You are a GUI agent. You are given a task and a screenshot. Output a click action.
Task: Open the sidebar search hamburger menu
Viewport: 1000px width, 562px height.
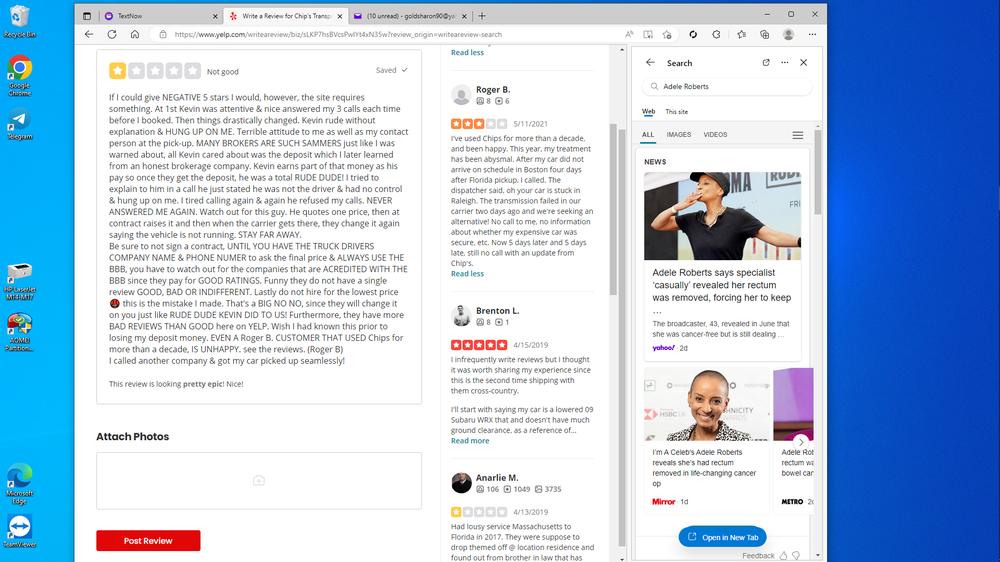click(798, 135)
